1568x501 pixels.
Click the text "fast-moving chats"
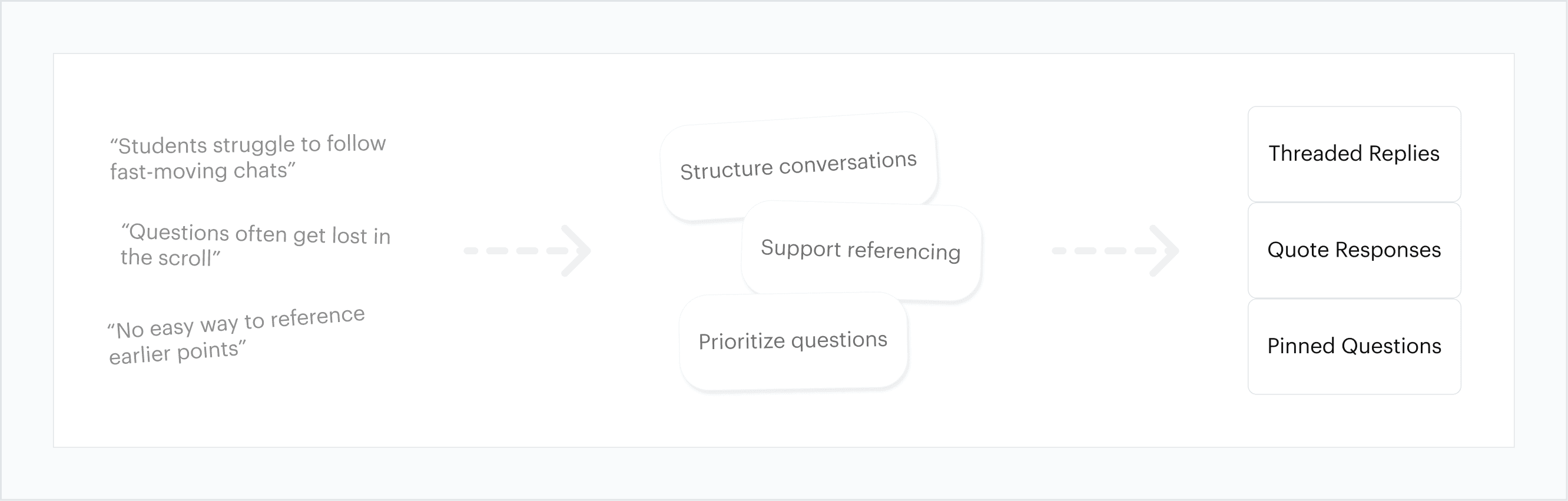199,171
